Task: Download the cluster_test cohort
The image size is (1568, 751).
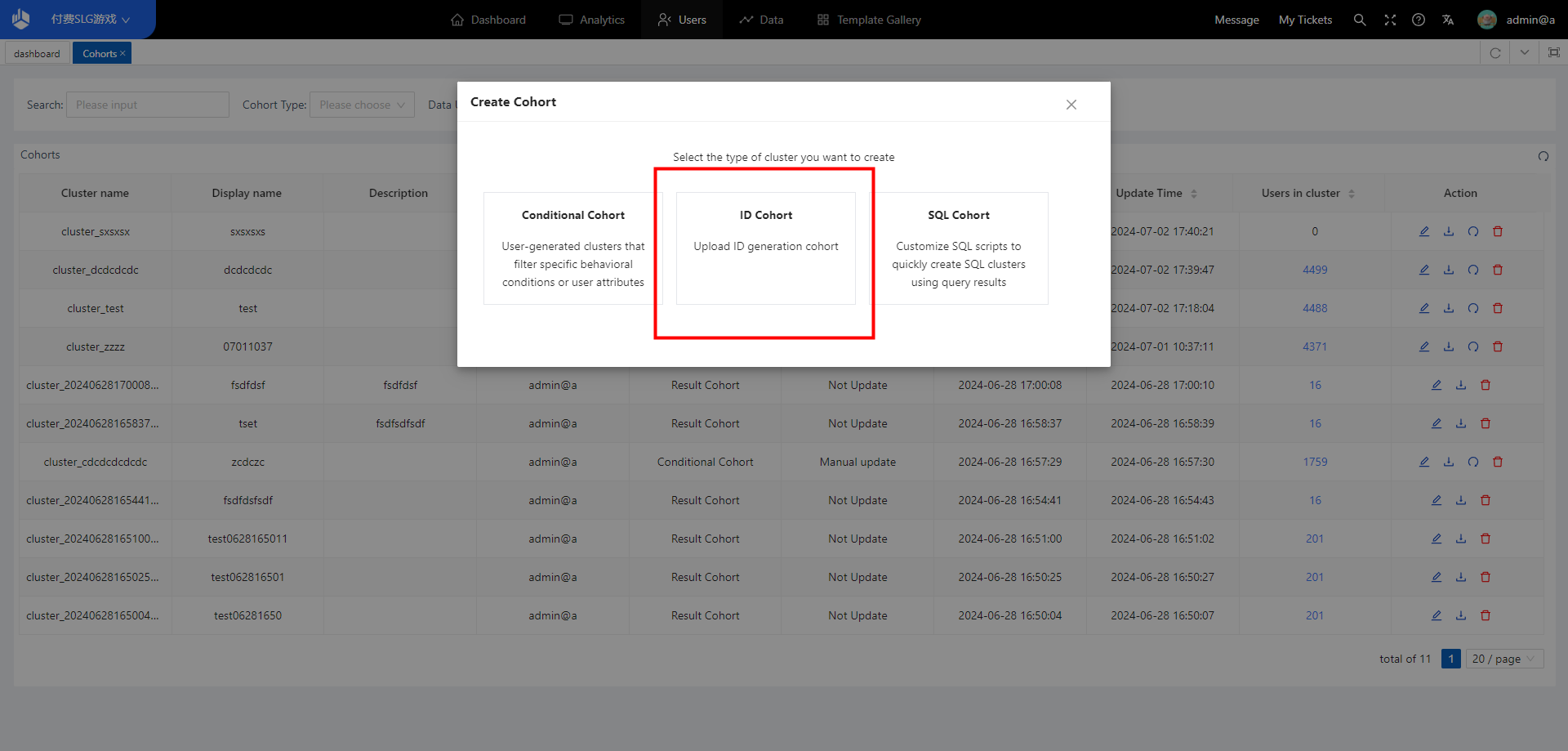Action: [1449, 308]
